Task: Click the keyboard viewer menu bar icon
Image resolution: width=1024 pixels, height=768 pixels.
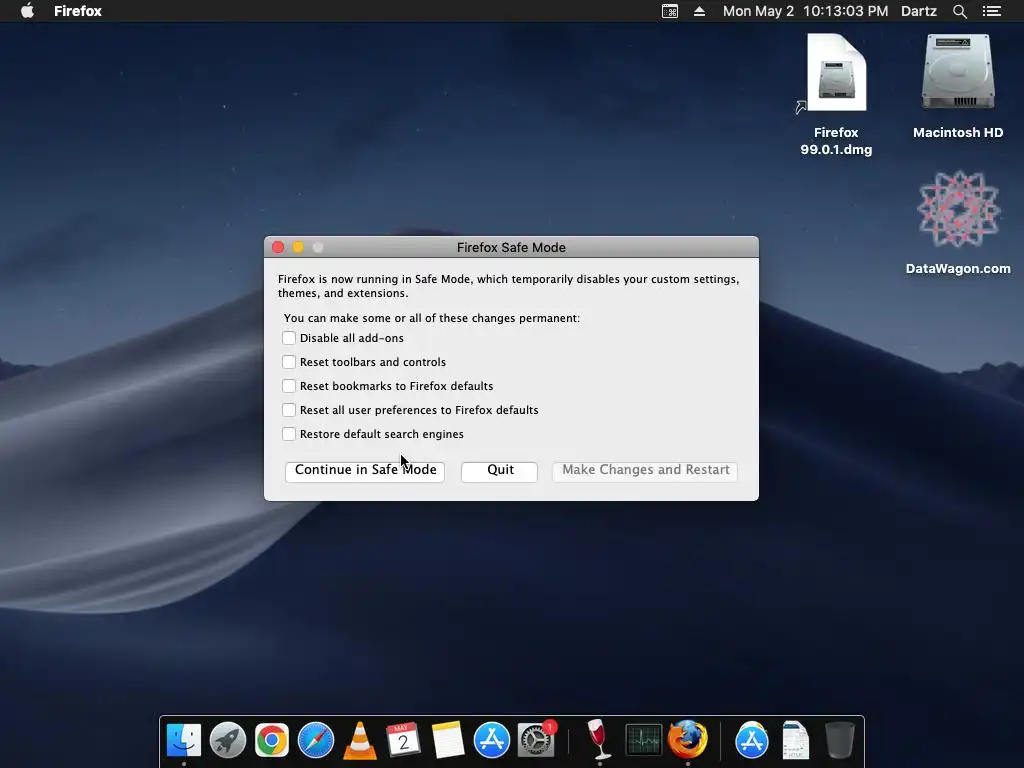Action: coord(669,11)
